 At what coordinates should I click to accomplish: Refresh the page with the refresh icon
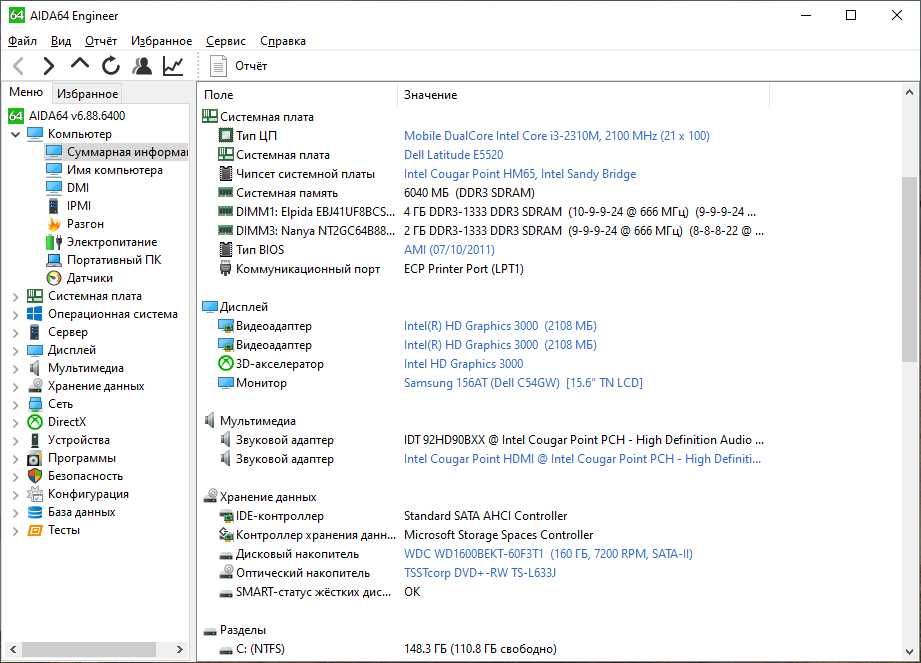pos(110,66)
